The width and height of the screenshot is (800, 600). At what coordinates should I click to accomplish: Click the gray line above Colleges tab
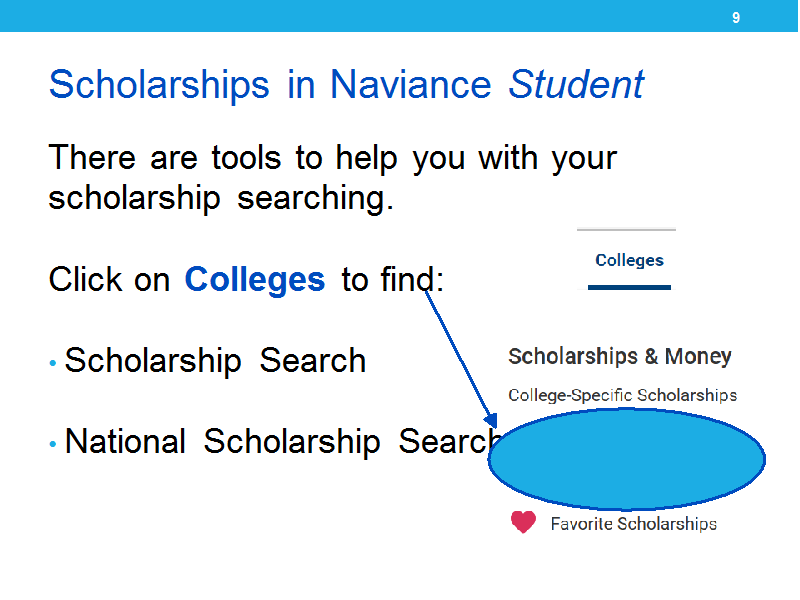point(627,230)
